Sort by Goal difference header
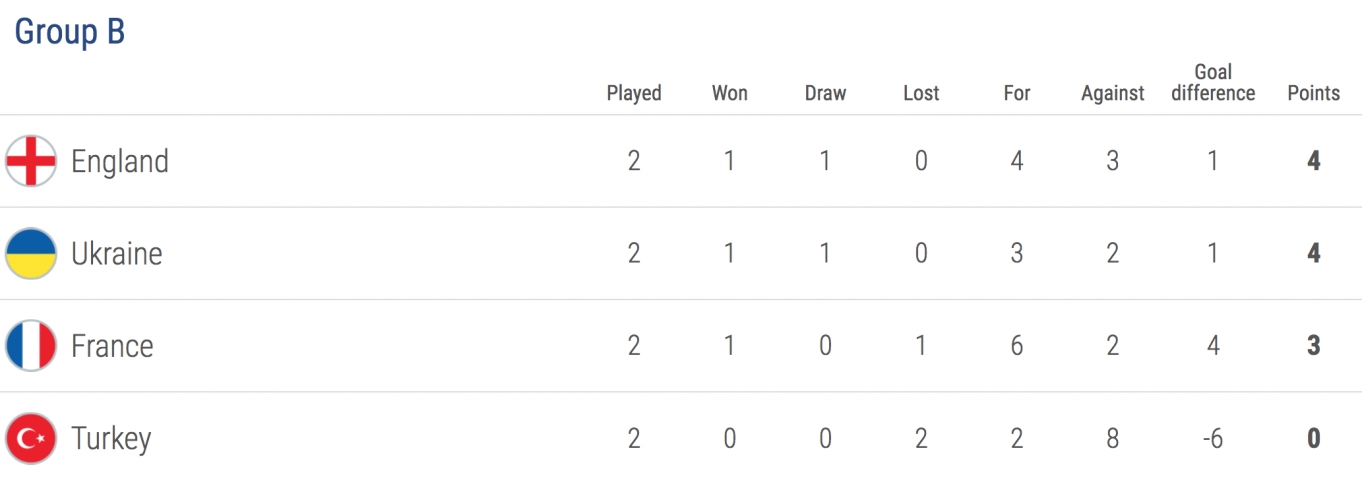Image resolution: width=1364 pixels, height=500 pixels. pos(1213,83)
